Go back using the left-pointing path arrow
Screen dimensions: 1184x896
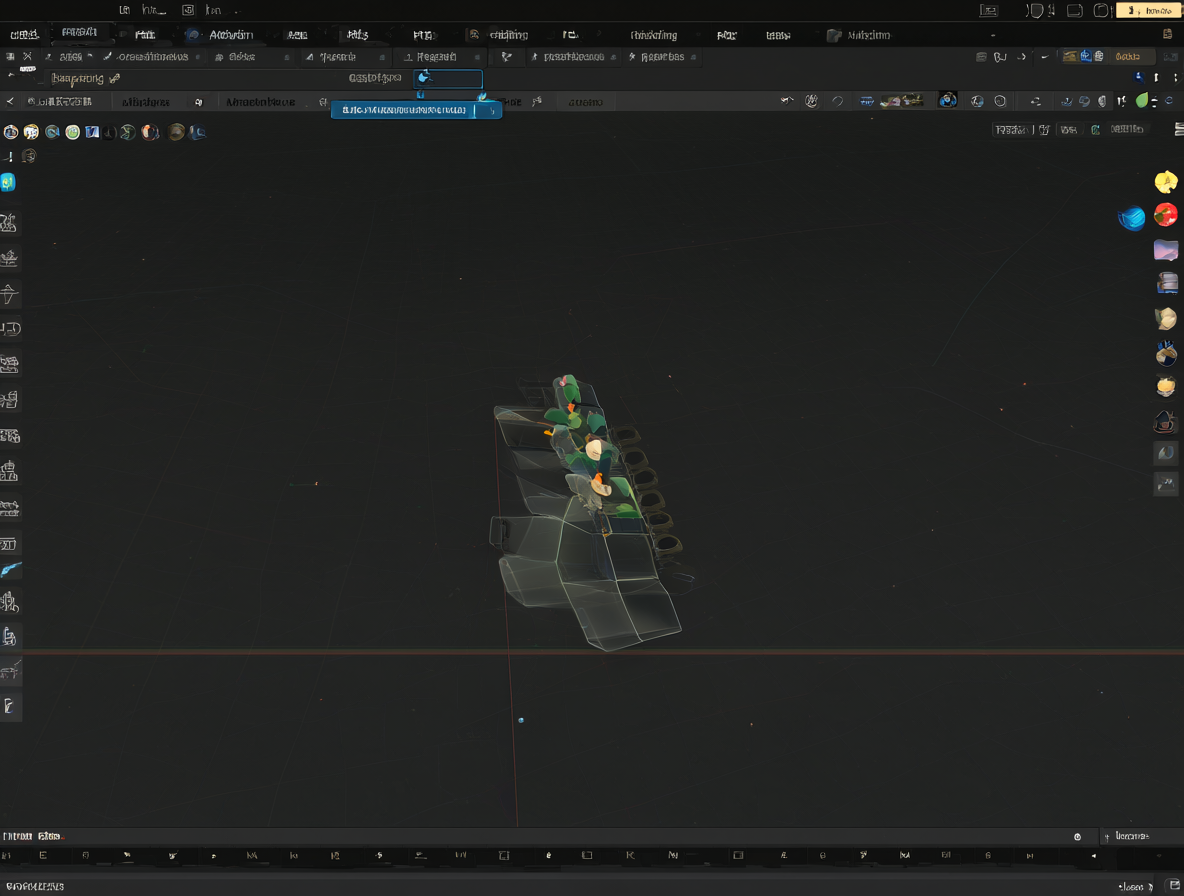10,101
